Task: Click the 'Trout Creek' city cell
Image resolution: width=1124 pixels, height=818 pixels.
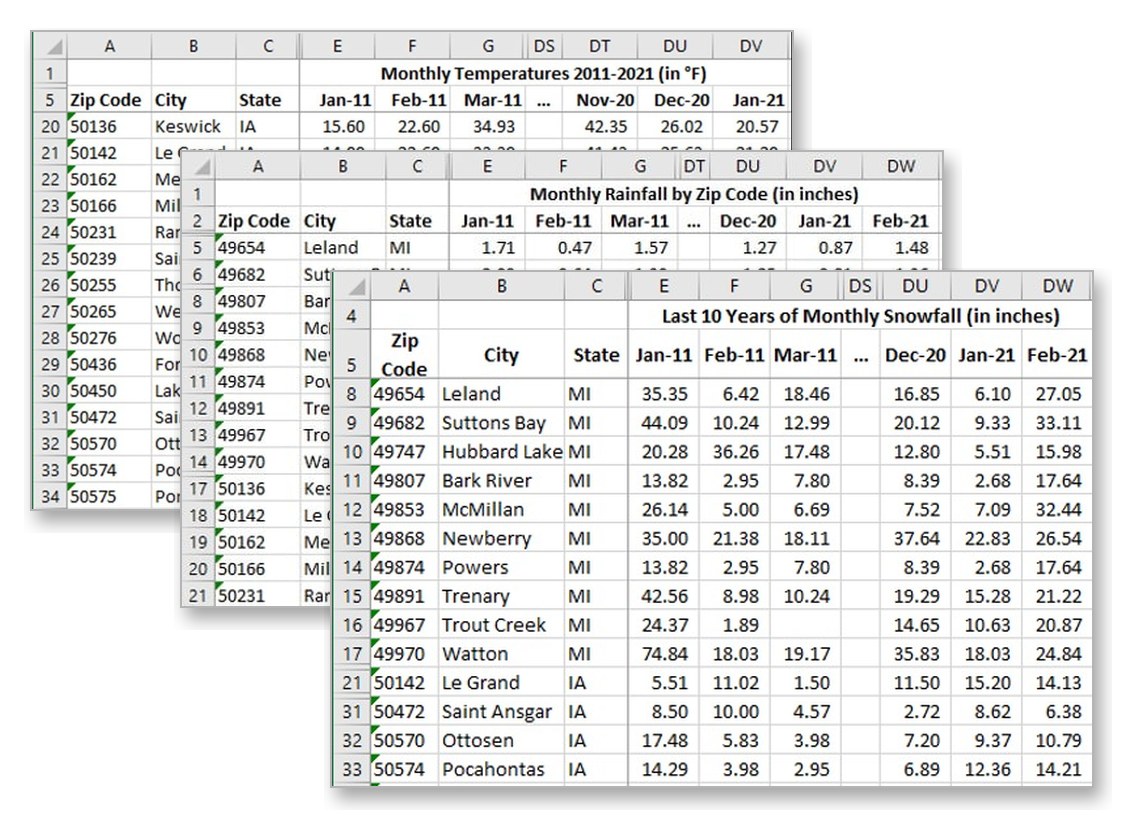Action: [x=501, y=625]
